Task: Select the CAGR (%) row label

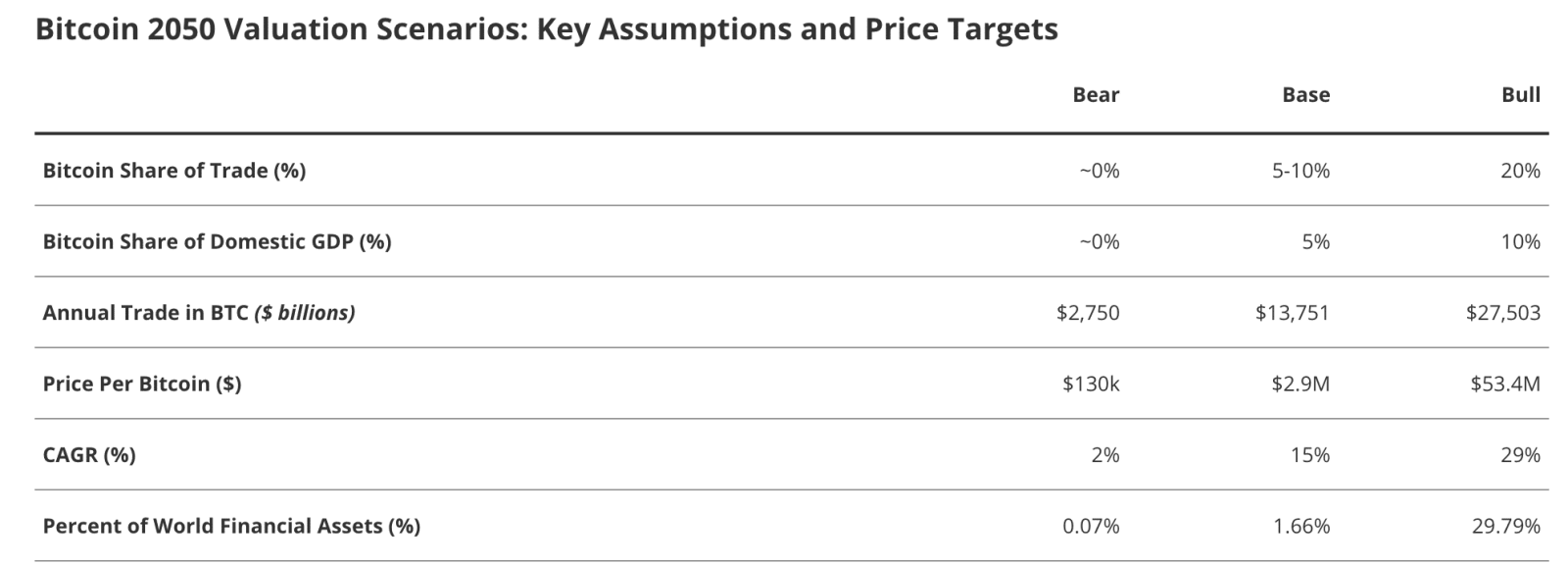Action: [89, 455]
